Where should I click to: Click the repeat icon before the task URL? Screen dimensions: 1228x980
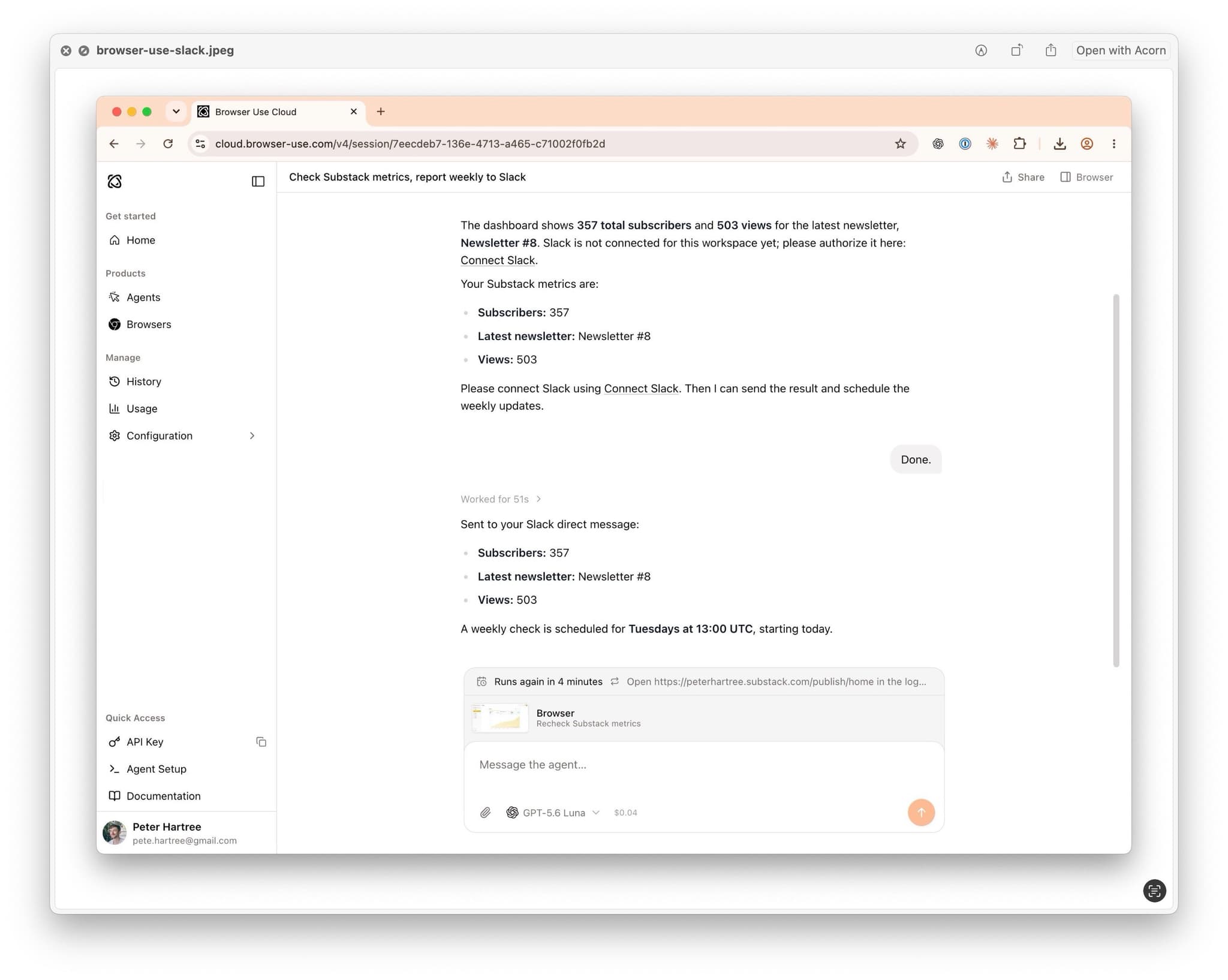615,681
